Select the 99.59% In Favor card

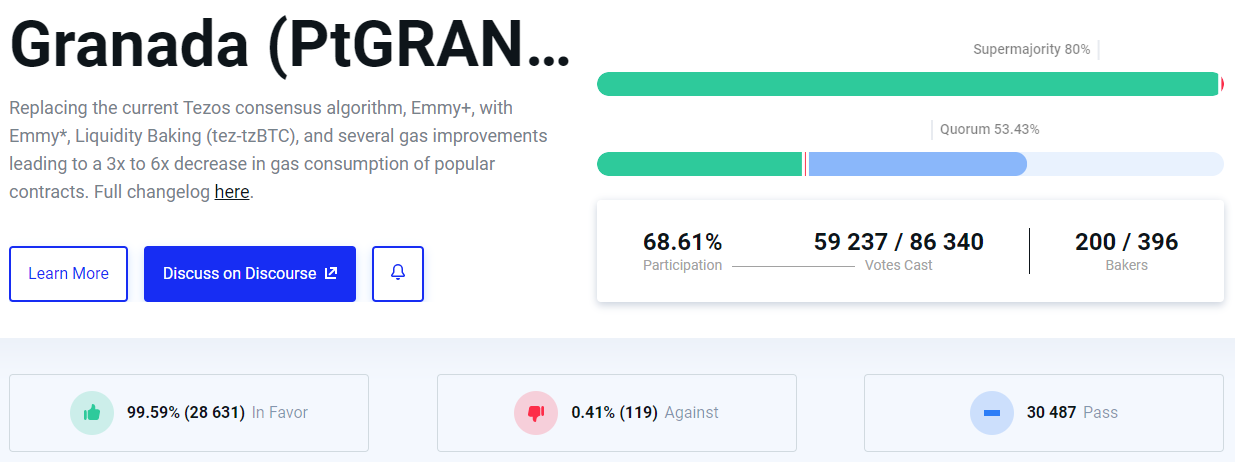[189, 412]
